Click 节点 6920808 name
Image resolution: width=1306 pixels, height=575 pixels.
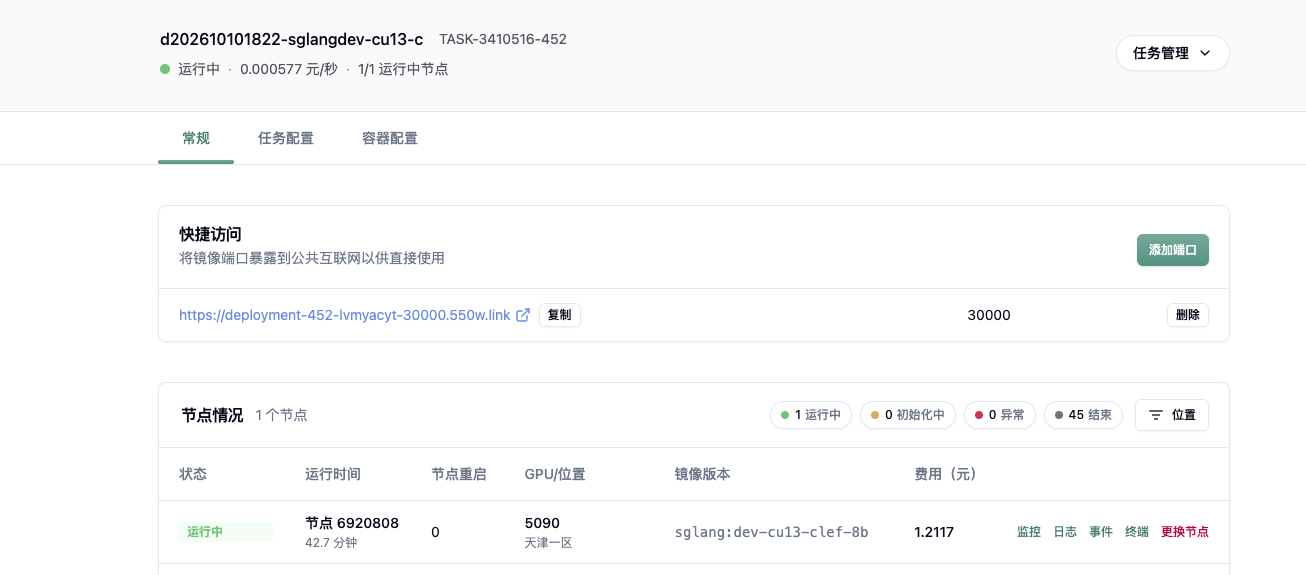352,523
